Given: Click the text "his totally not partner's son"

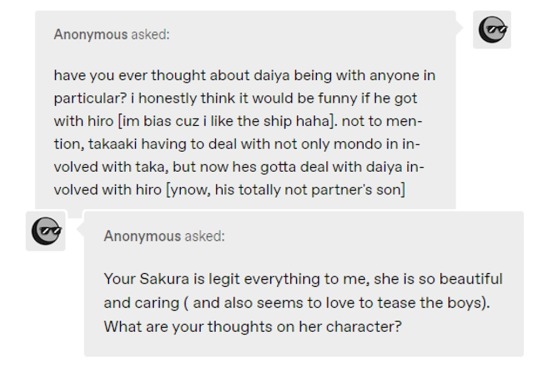Looking at the screenshot, I should pos(310,190).
